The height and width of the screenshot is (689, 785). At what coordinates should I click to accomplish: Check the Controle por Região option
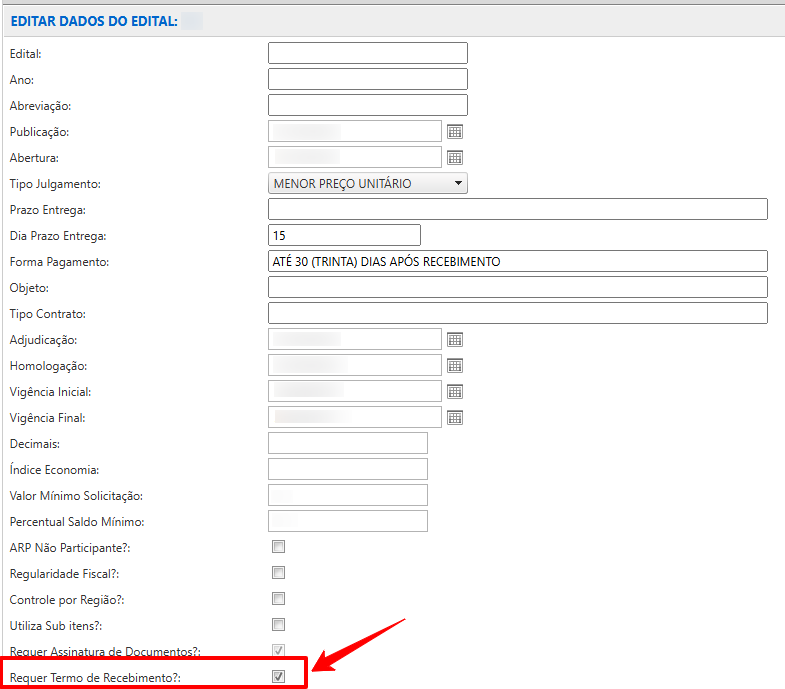[x=279, y=599]
